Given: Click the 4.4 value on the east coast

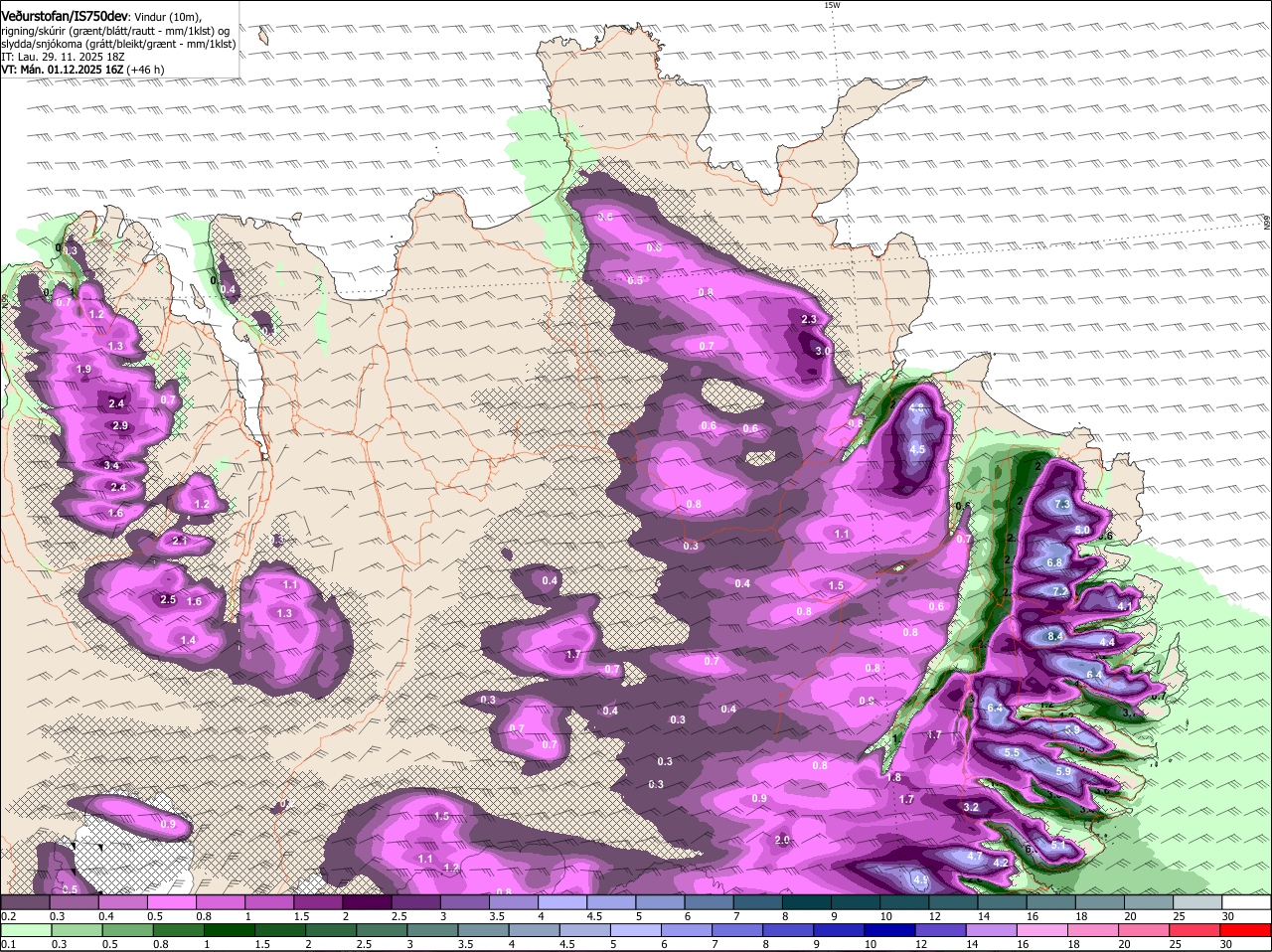Looking at the screenshot, I should [x=1107, y=642].
